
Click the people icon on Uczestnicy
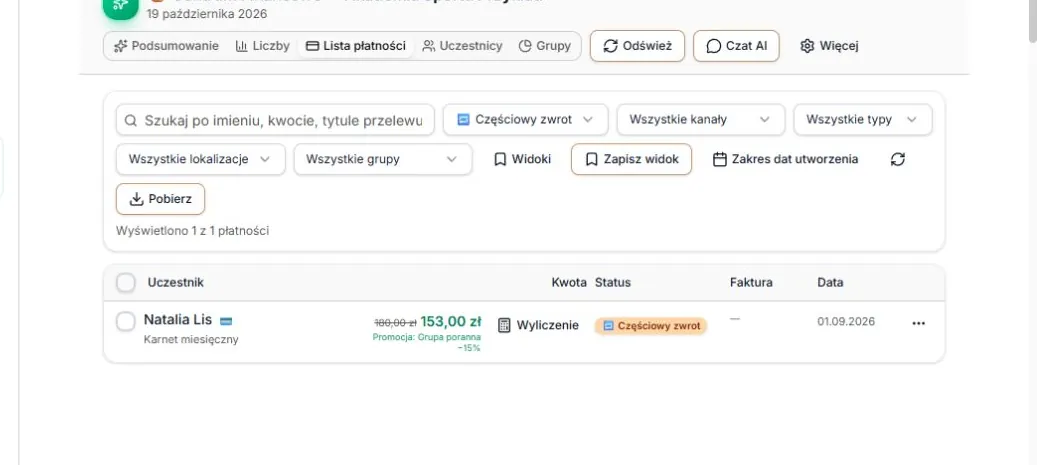click(429, 46)
